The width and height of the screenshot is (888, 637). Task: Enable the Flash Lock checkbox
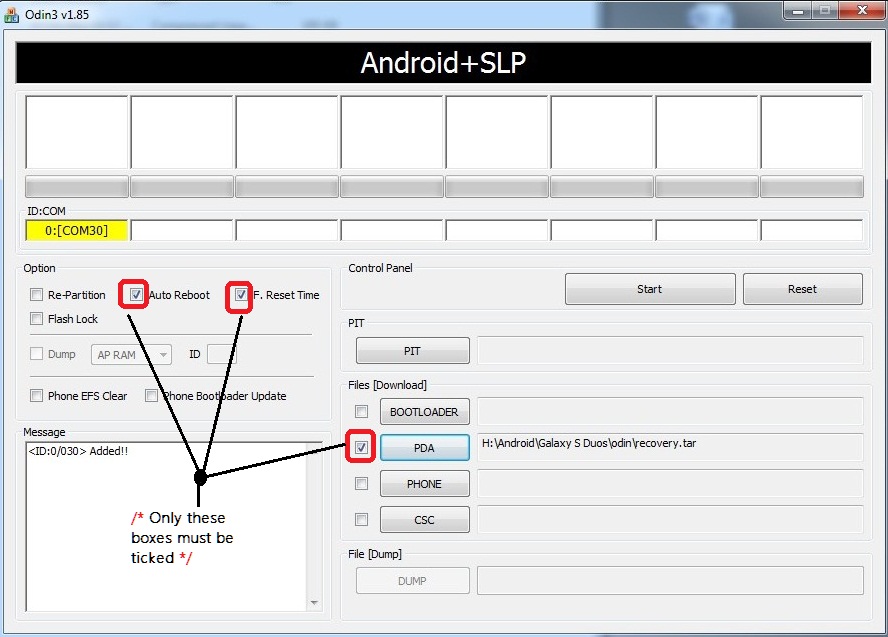pos(36,319)
